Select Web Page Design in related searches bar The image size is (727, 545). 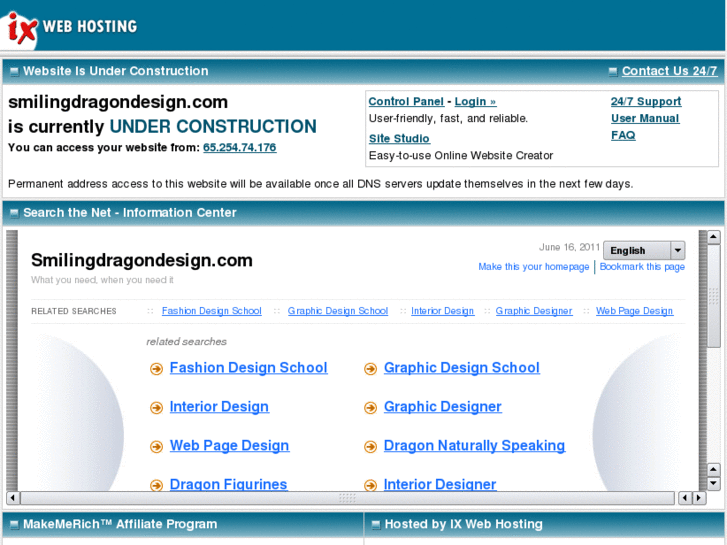(x=634, y=311)
